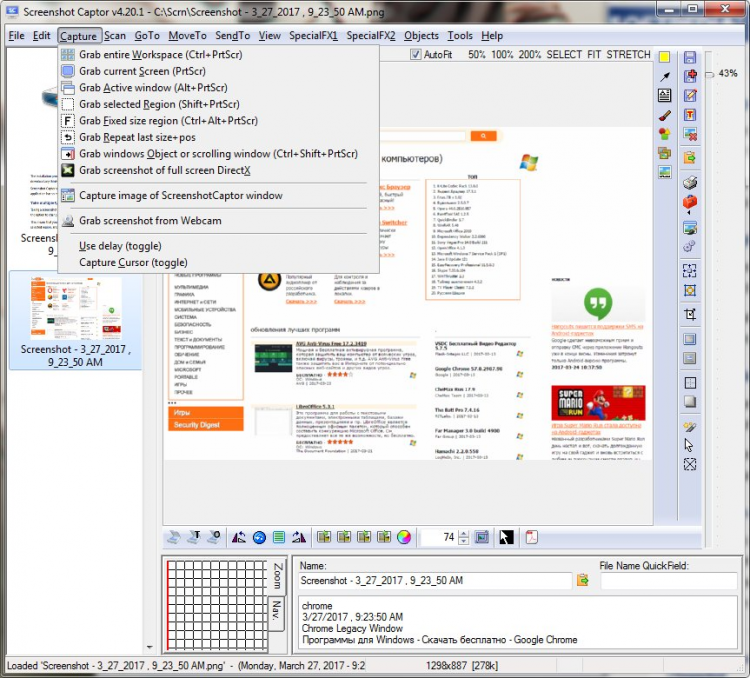
Task: Toggle the AutoFit checkbox
Action: (415, 55)
